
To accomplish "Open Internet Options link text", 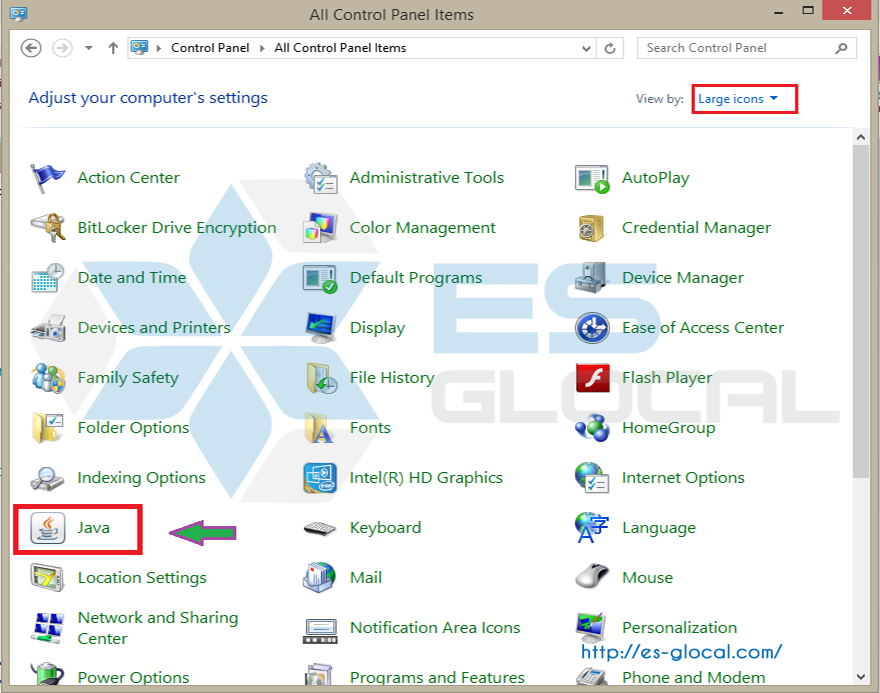I will [x=683, y=478].
